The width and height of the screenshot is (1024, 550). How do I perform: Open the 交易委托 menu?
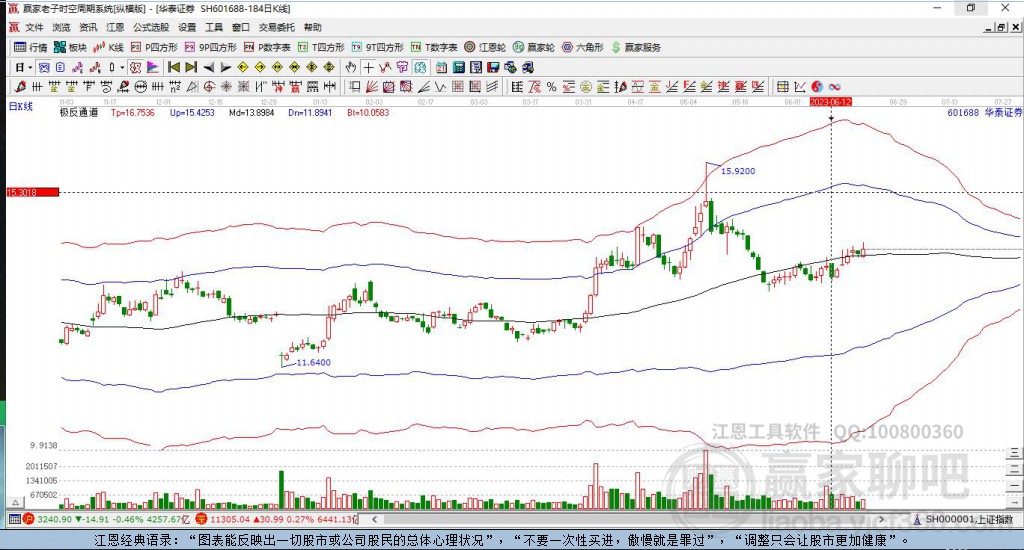tap(277, 27)
